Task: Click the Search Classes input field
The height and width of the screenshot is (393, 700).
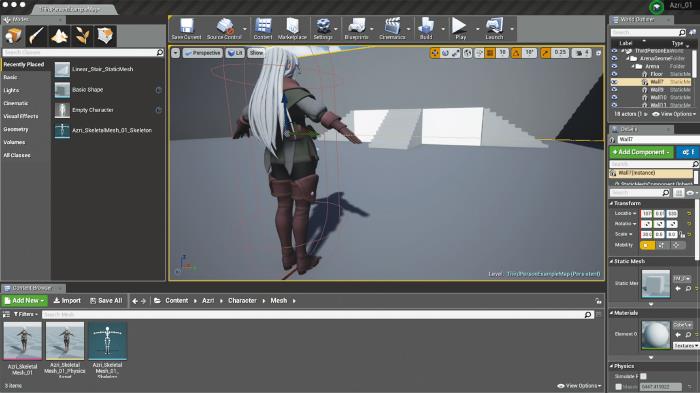Action: [x=83, y=53]
